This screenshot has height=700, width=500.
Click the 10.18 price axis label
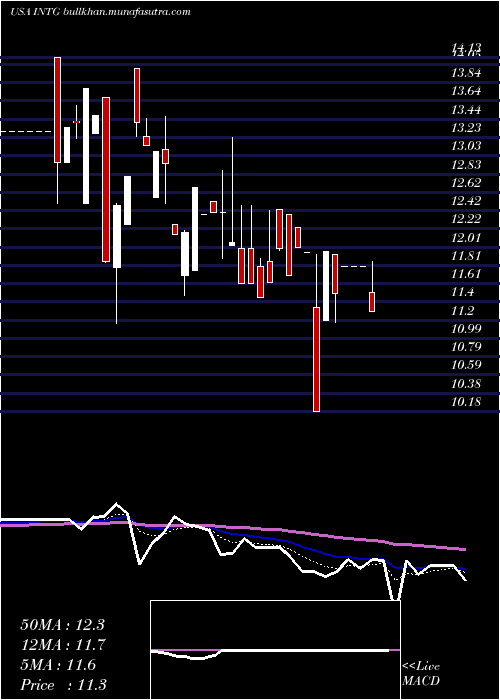coord(466,401)
